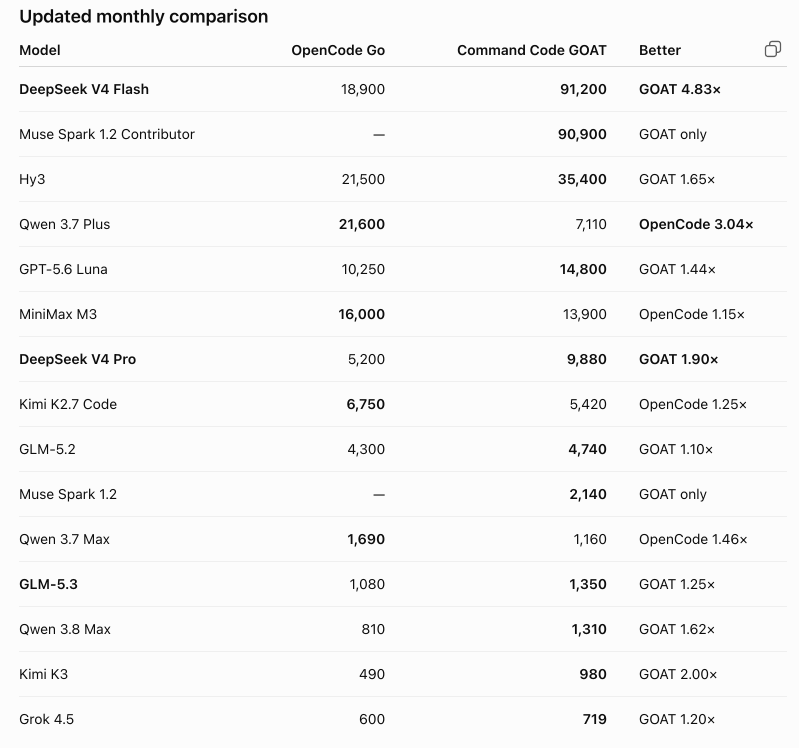
Task: Select the Model column header
Action: [40, 50]
